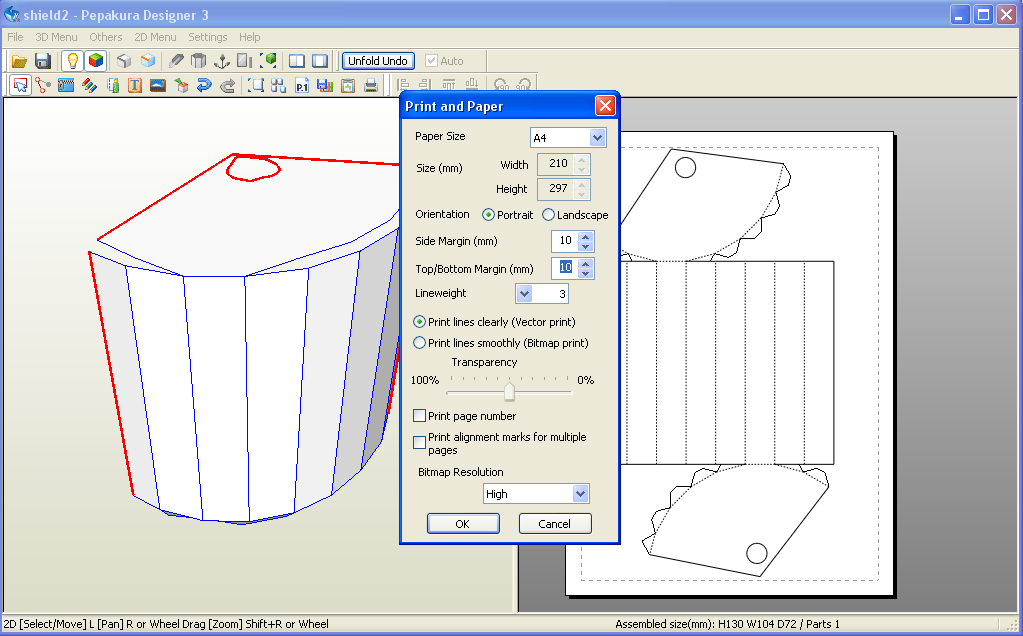Click the Width field showing 210

pos(558,164)
